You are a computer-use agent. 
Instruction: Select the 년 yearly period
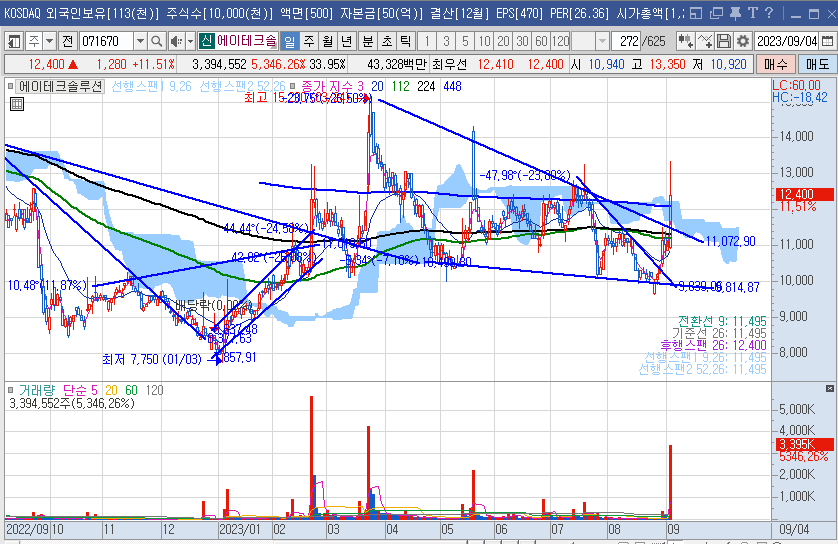pyautogui.click(x=347, y=41)
